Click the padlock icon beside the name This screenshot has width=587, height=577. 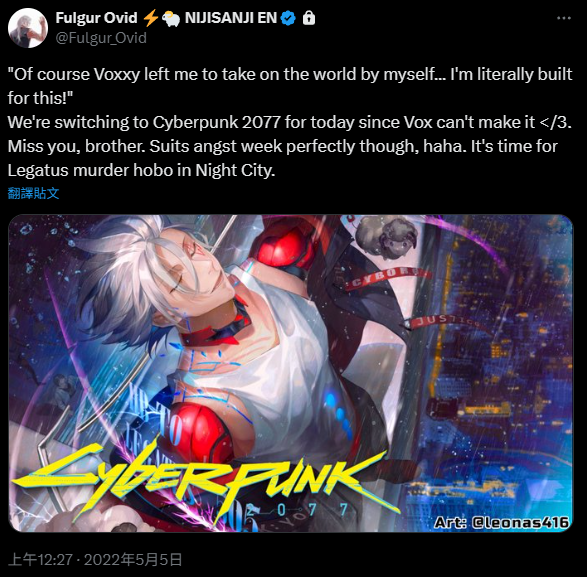309,18
